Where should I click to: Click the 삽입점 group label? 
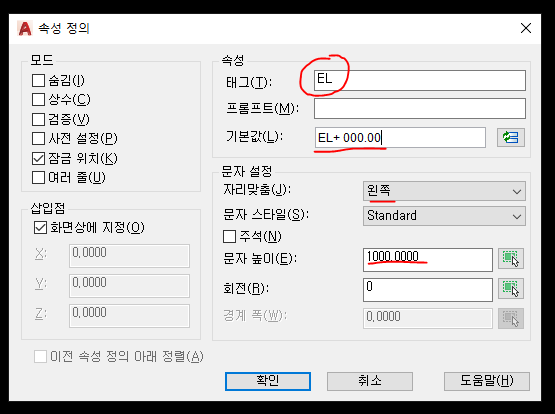click(48, 208)
